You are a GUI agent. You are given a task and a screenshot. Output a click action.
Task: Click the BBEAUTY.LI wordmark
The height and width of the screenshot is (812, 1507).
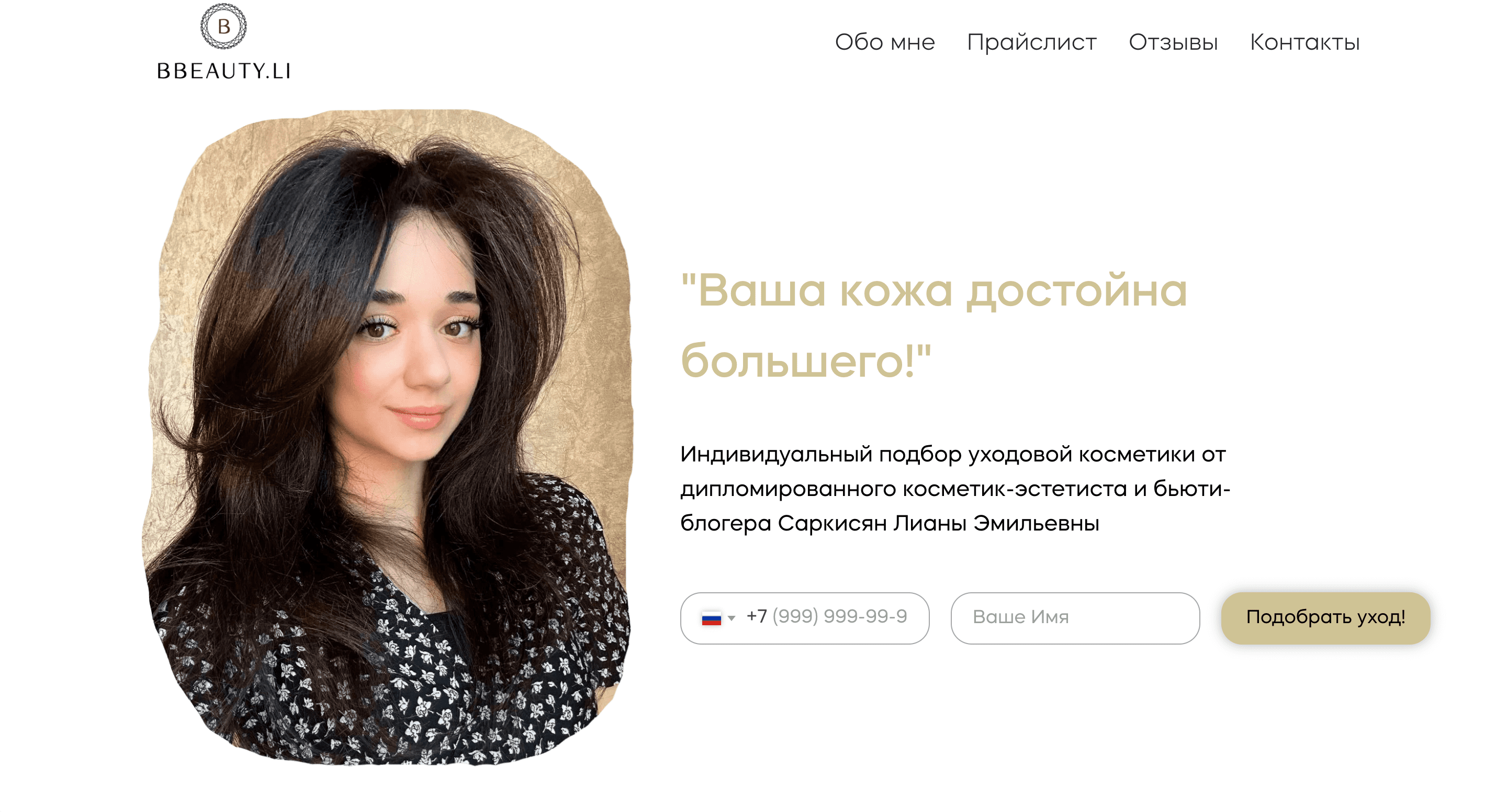click(x=223, y=71)
